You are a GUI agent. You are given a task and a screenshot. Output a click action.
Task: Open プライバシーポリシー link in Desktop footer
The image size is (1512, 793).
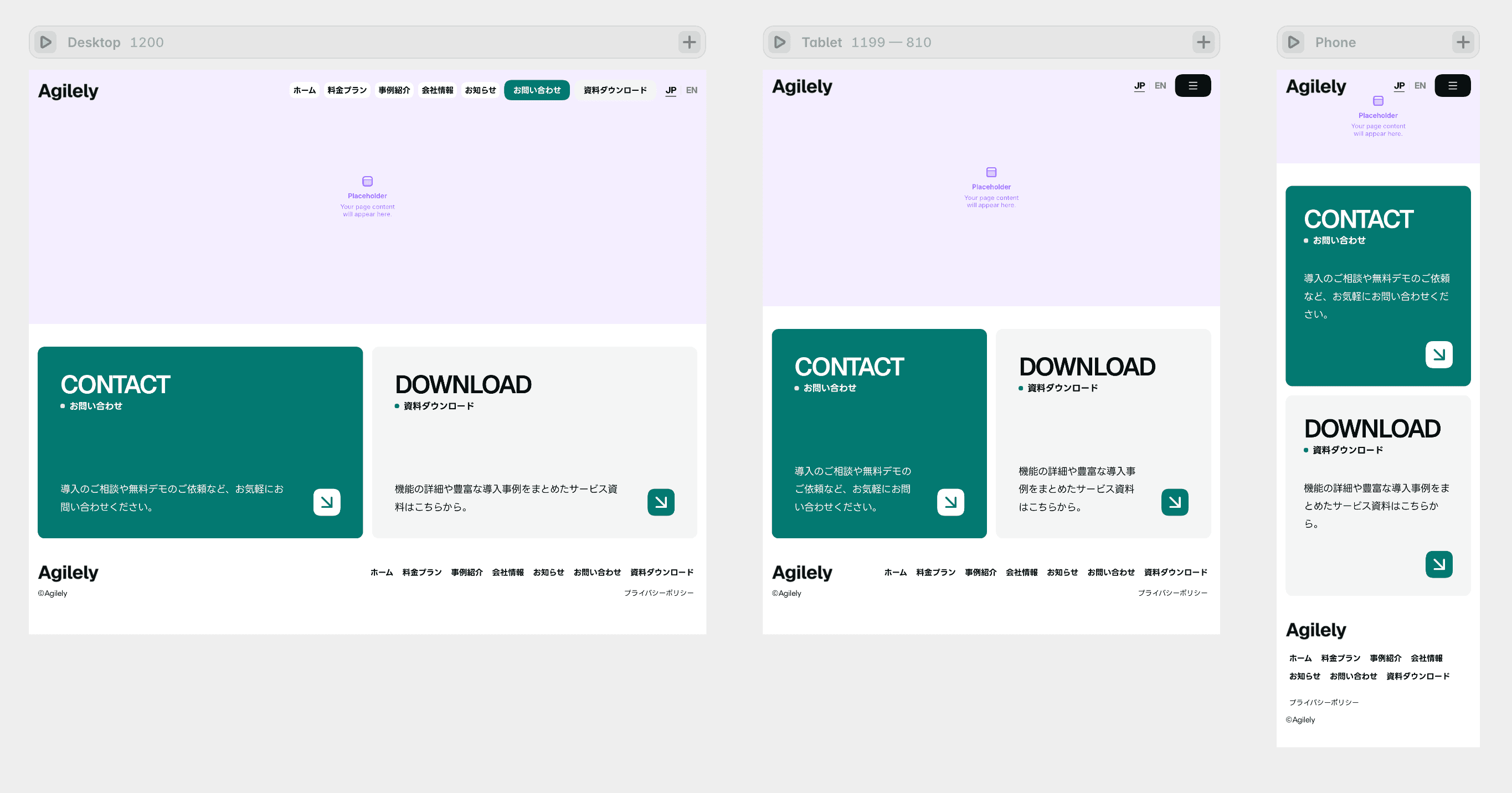pos(659,593)
